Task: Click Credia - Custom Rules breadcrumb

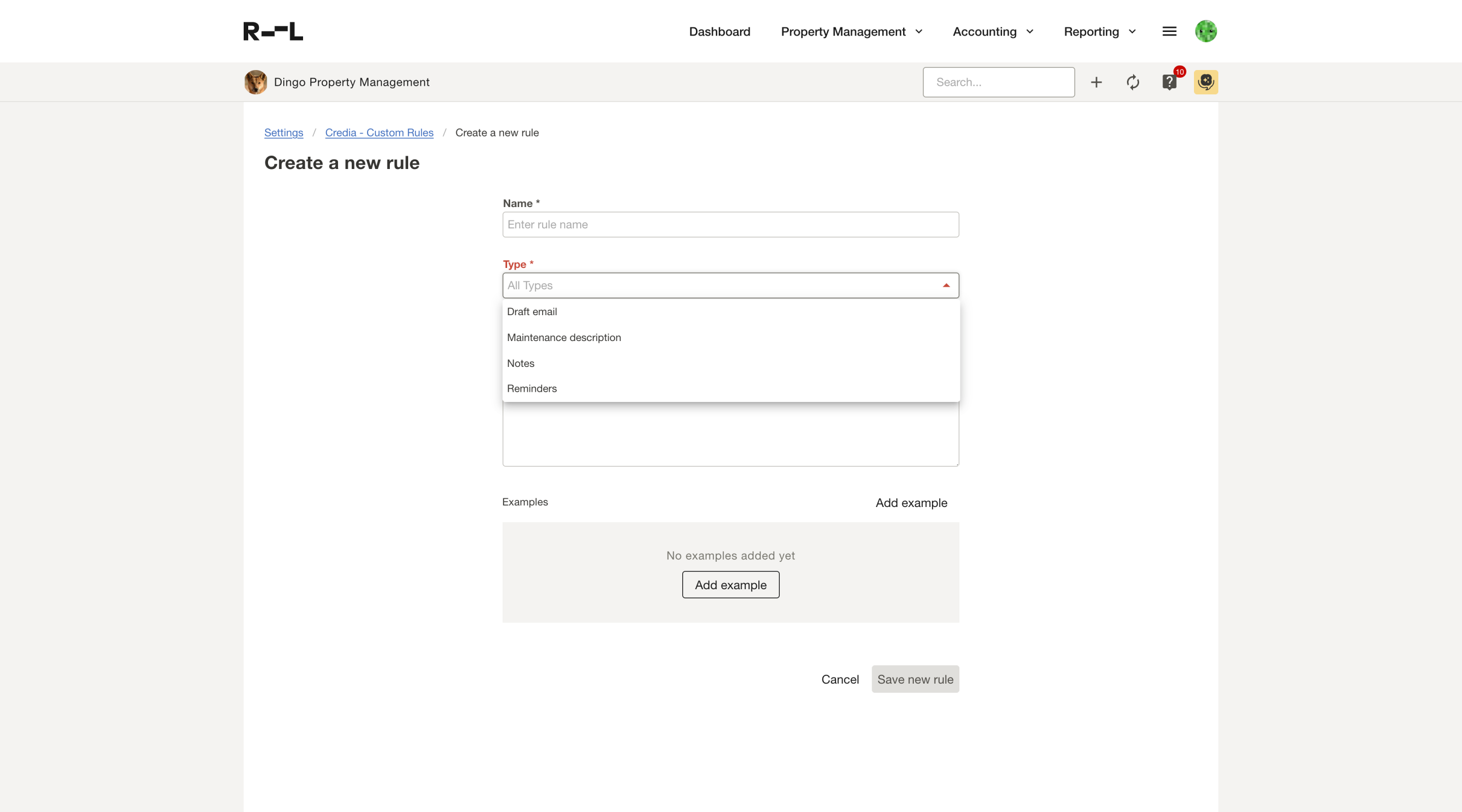Action: click(379, 133)
